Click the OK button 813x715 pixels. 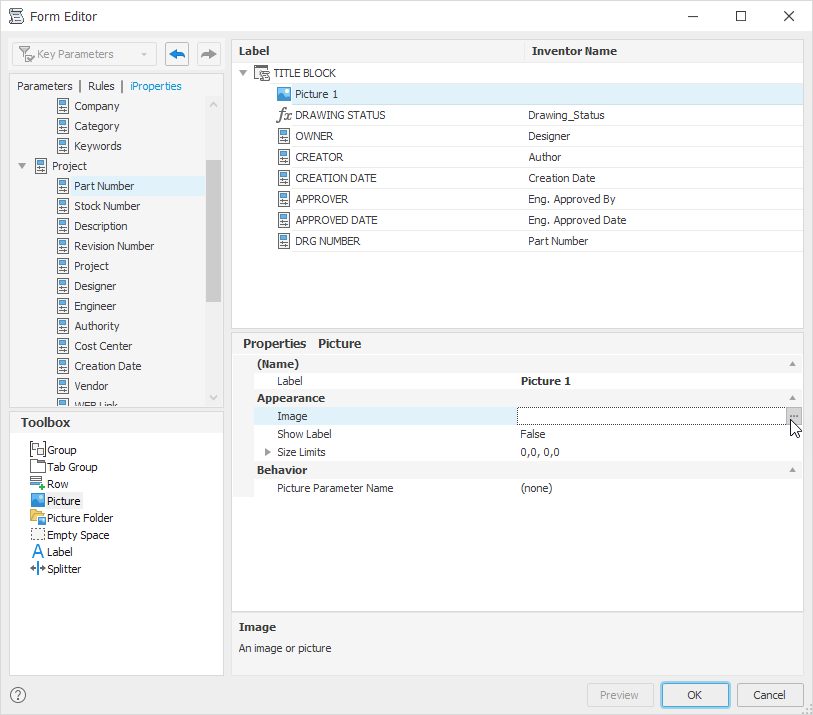(x=695, y=695)
